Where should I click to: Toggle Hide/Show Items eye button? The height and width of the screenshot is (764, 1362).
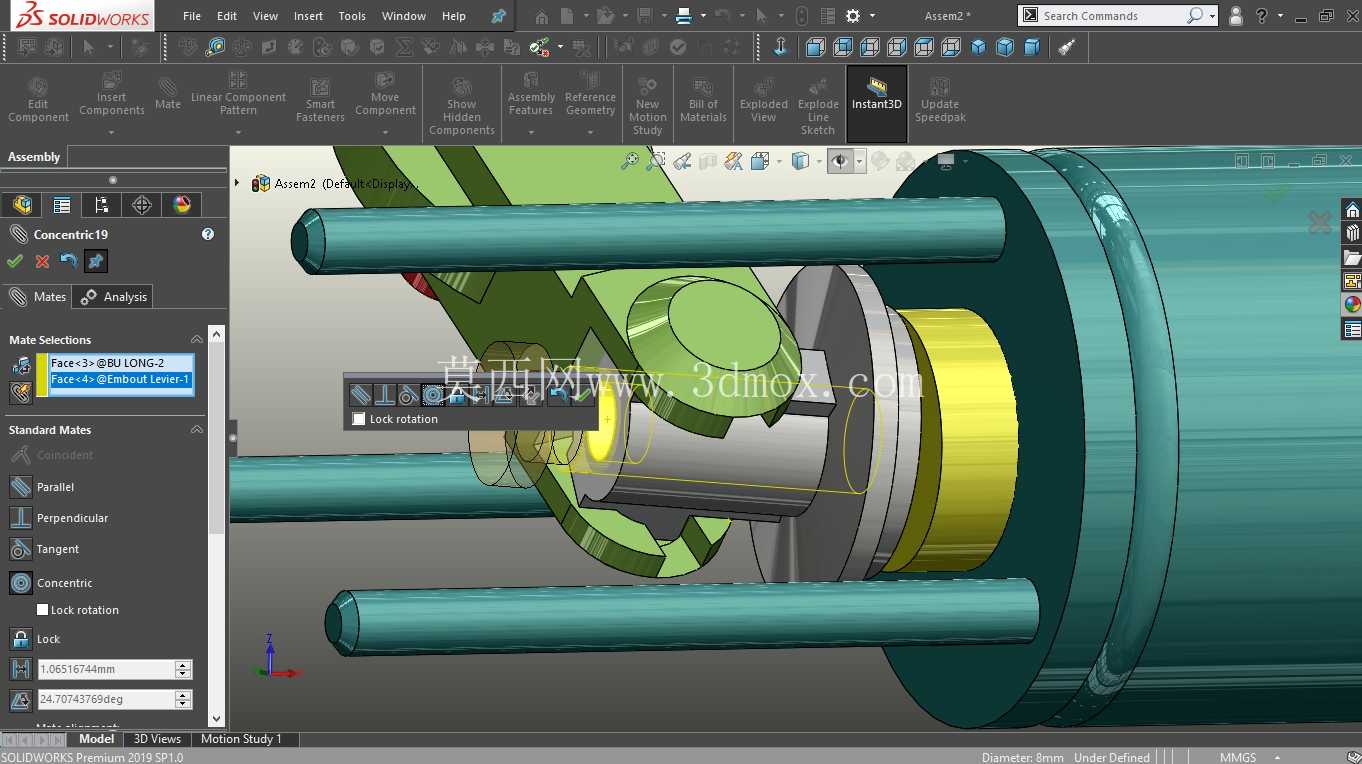click(839, 161)
